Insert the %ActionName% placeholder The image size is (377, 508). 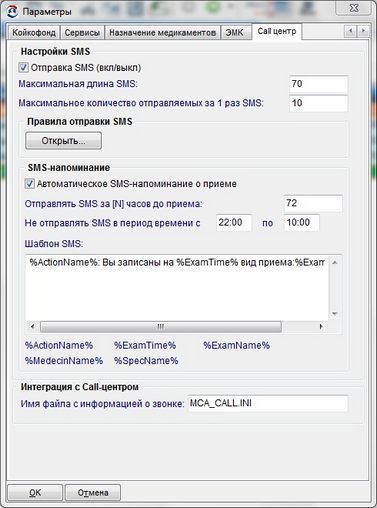pyautogui.click(x=59, y=345)
